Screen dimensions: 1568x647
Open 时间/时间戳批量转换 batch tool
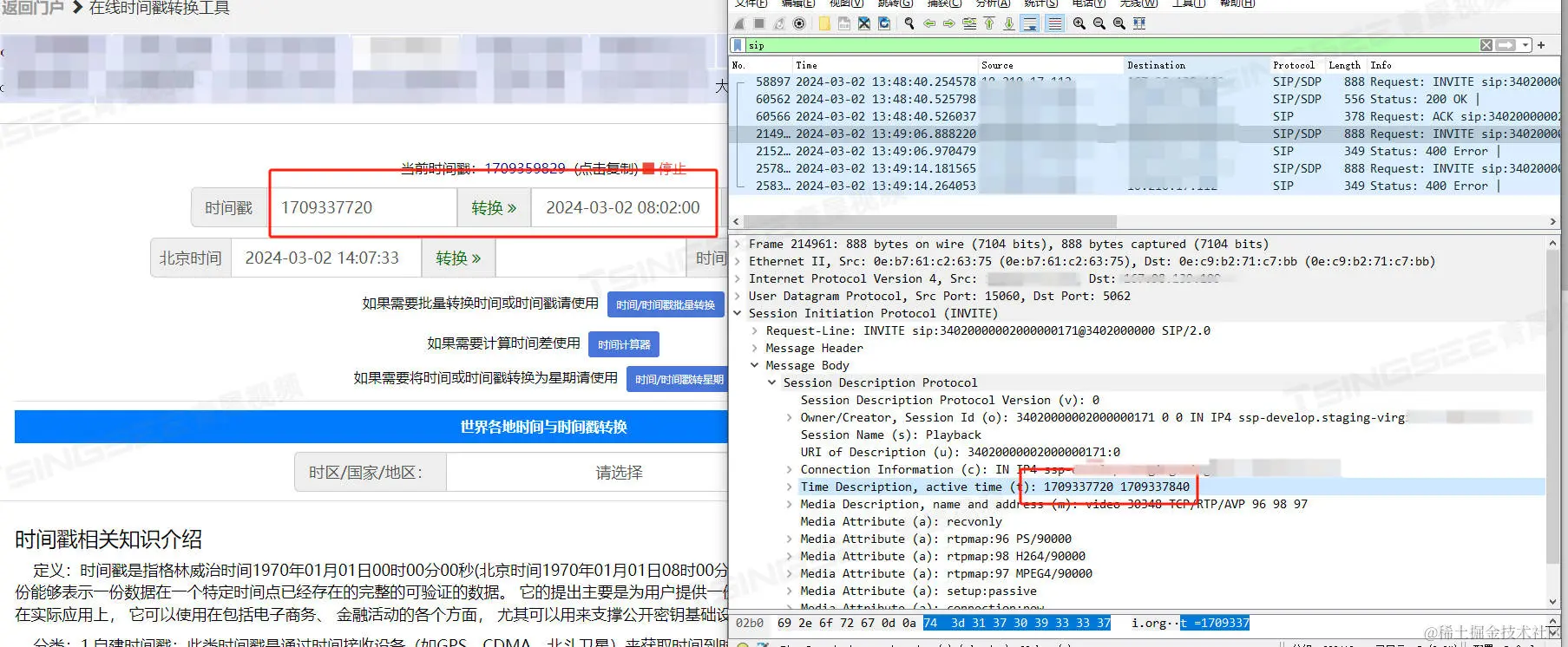click(666, 305)
